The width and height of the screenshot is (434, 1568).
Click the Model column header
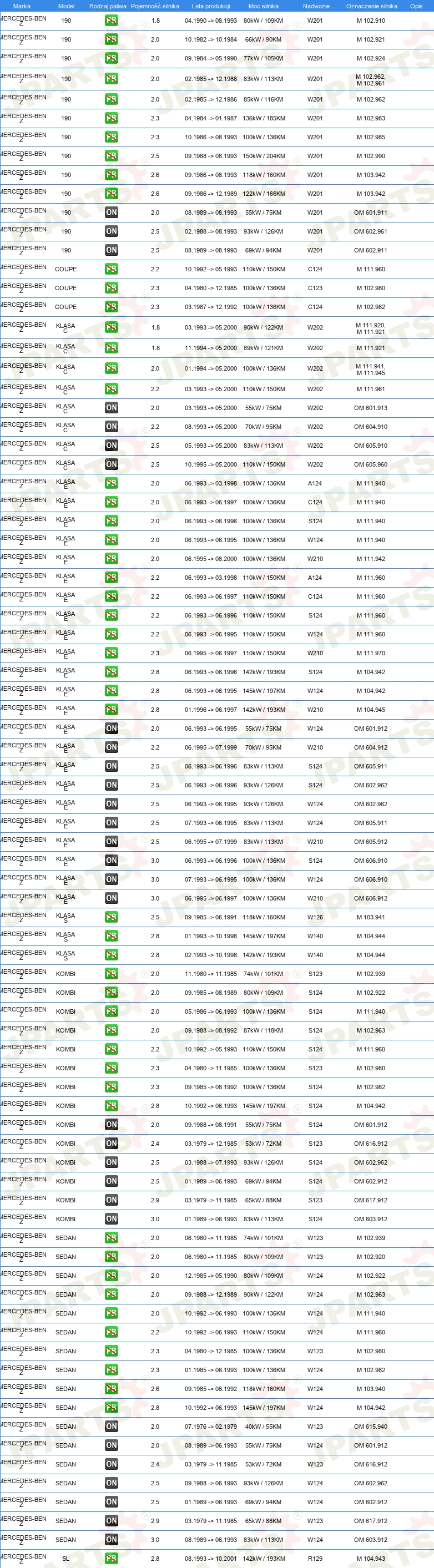pyautogui.click(x=65, y=6)
